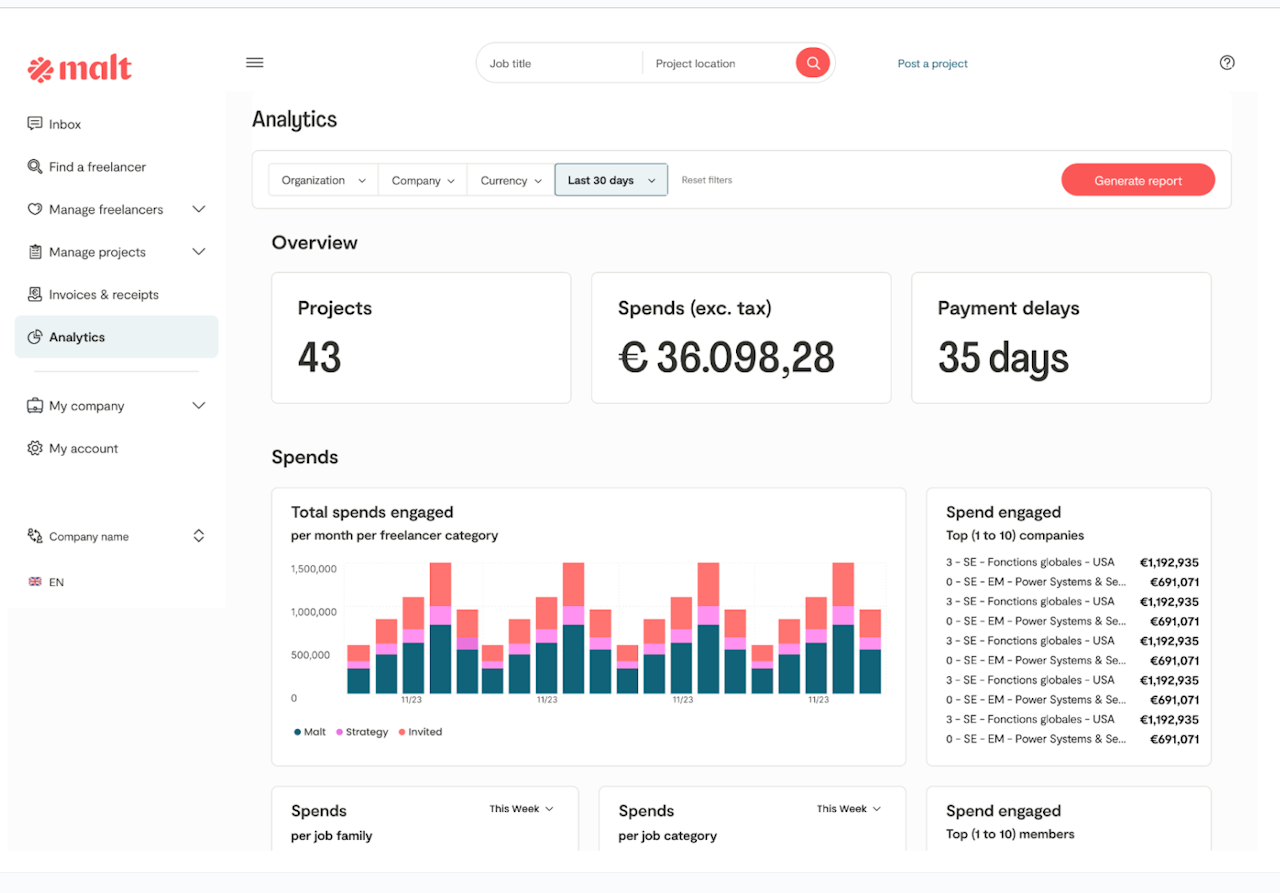This screenshot has width=1280, height=893.
Task: Click the red search magnifier button
Action: click(813, 63)
